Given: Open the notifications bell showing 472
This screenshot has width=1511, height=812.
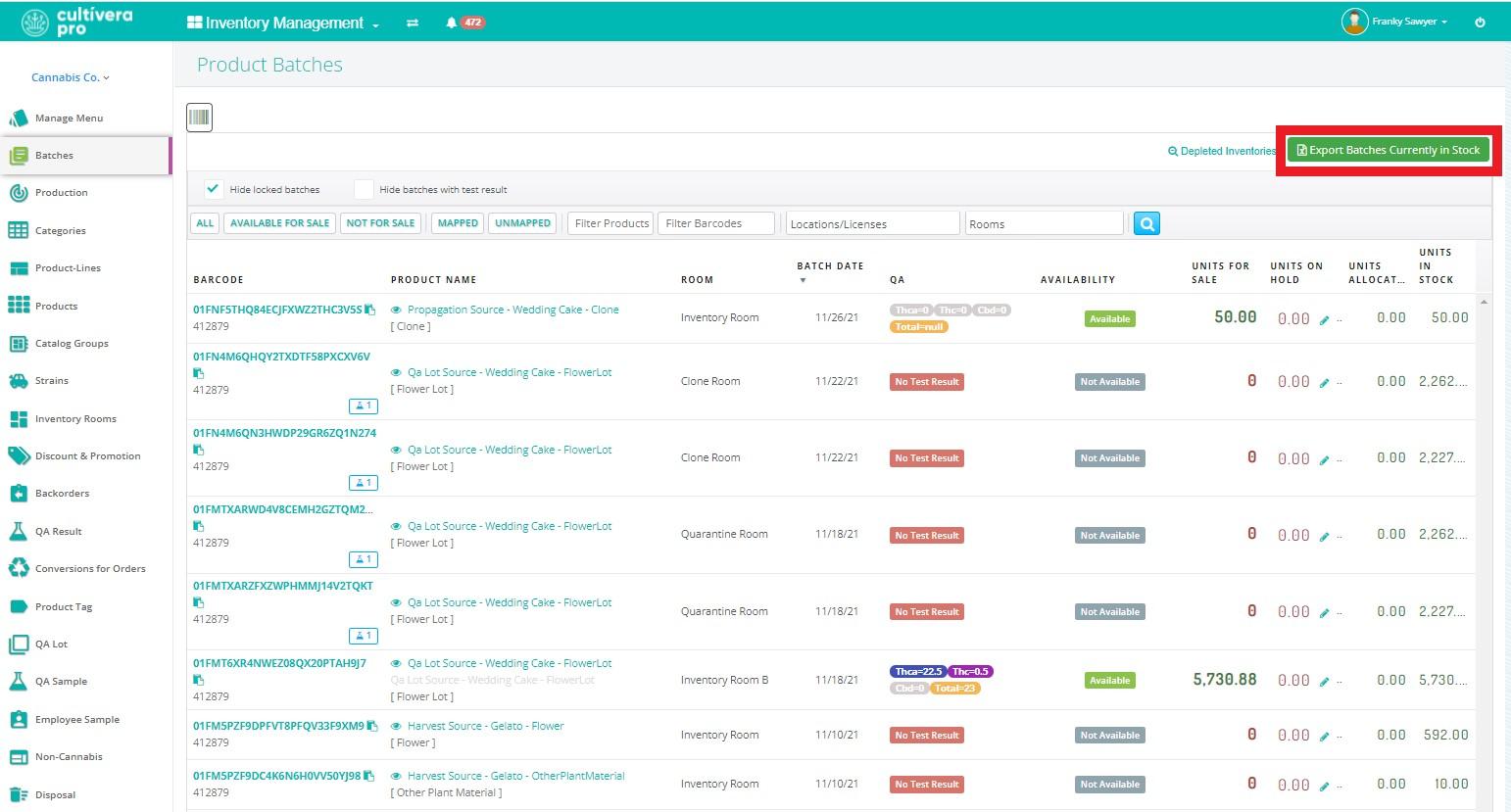Looking at the screenshot, I should 465,23.
